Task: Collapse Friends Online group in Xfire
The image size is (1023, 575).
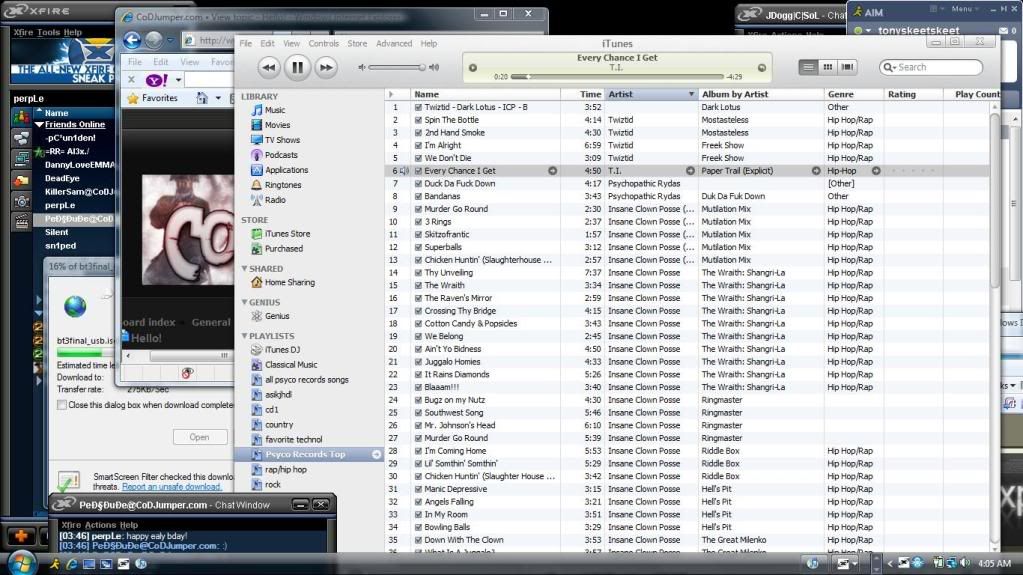Action: [x=39, y=125]
